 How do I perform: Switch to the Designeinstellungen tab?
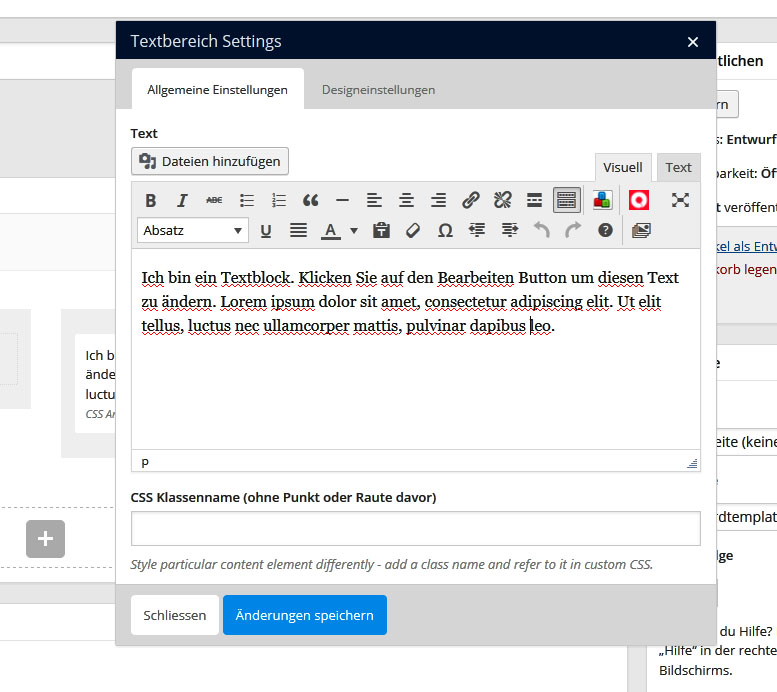(378, 90)
